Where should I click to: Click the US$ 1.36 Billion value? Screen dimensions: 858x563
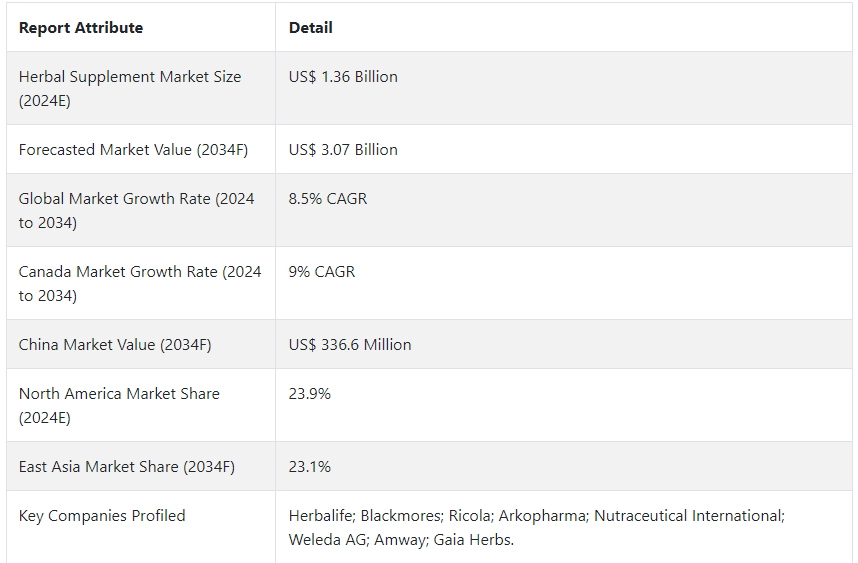(343, 77)
